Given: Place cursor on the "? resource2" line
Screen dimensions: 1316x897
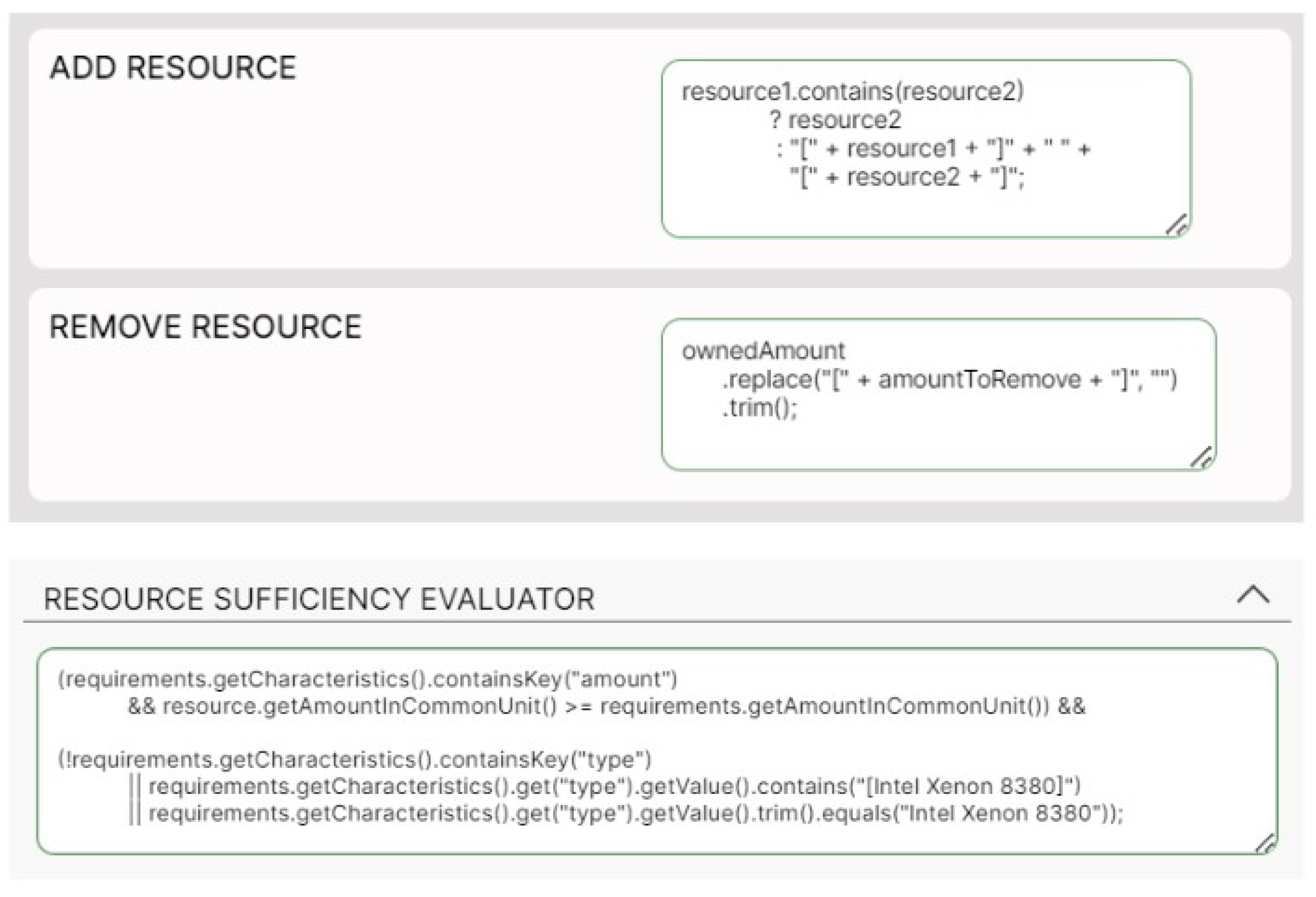Looking at the screenshot, I should click(x=835, y=120).
